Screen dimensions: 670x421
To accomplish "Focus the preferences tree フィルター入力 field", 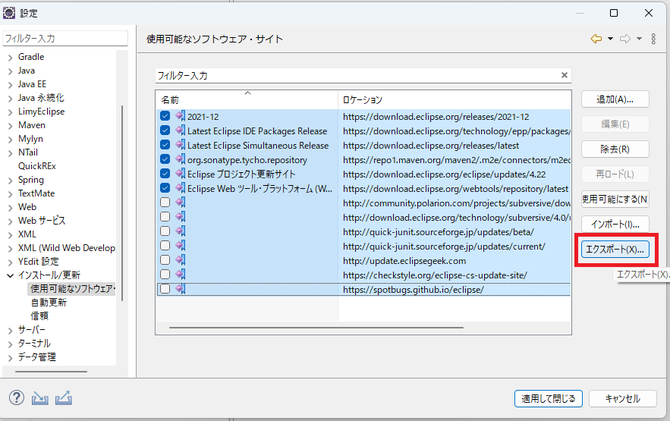I will coord(65,38).
